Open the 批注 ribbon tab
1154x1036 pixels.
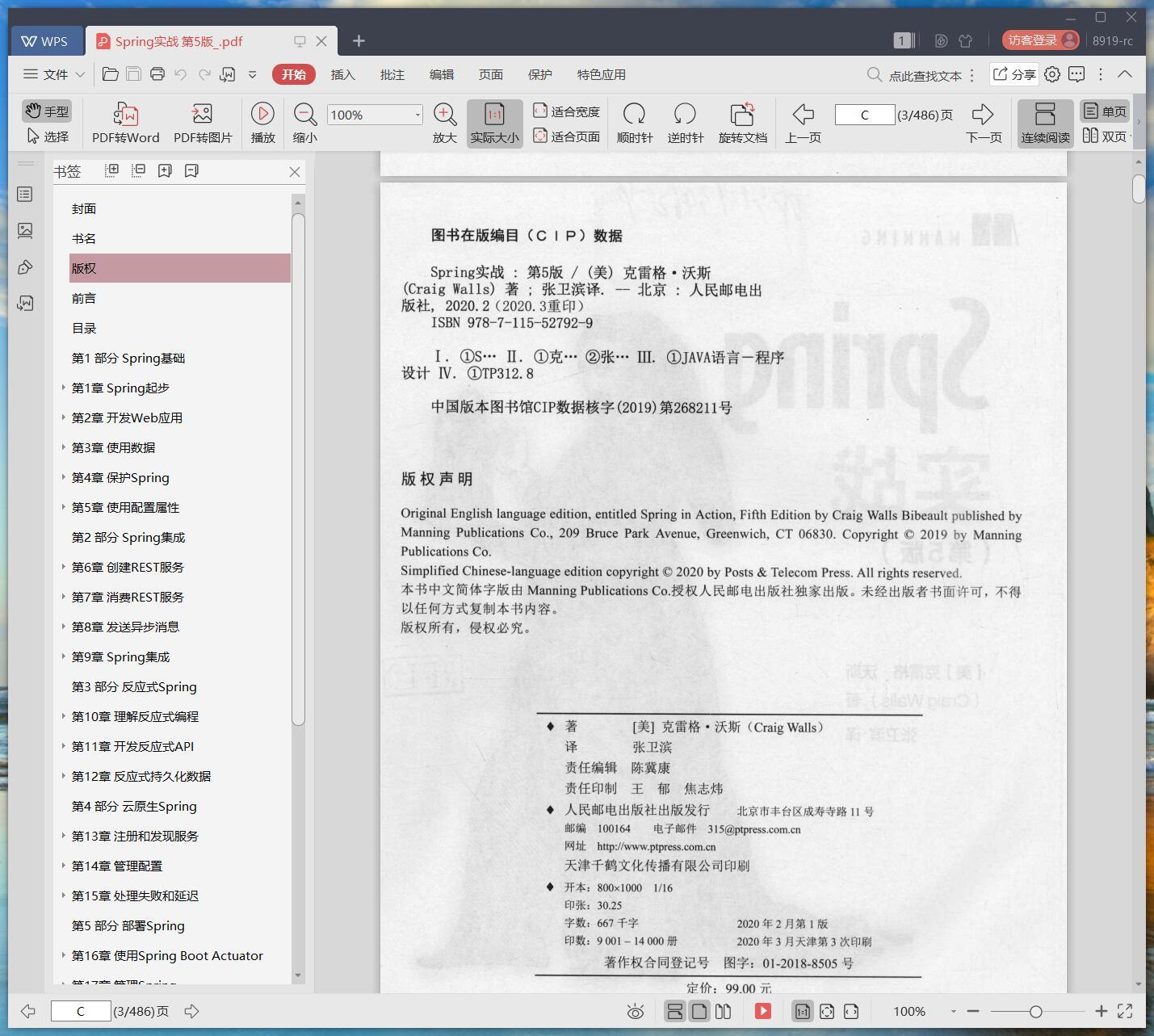(x=392, y=74)
